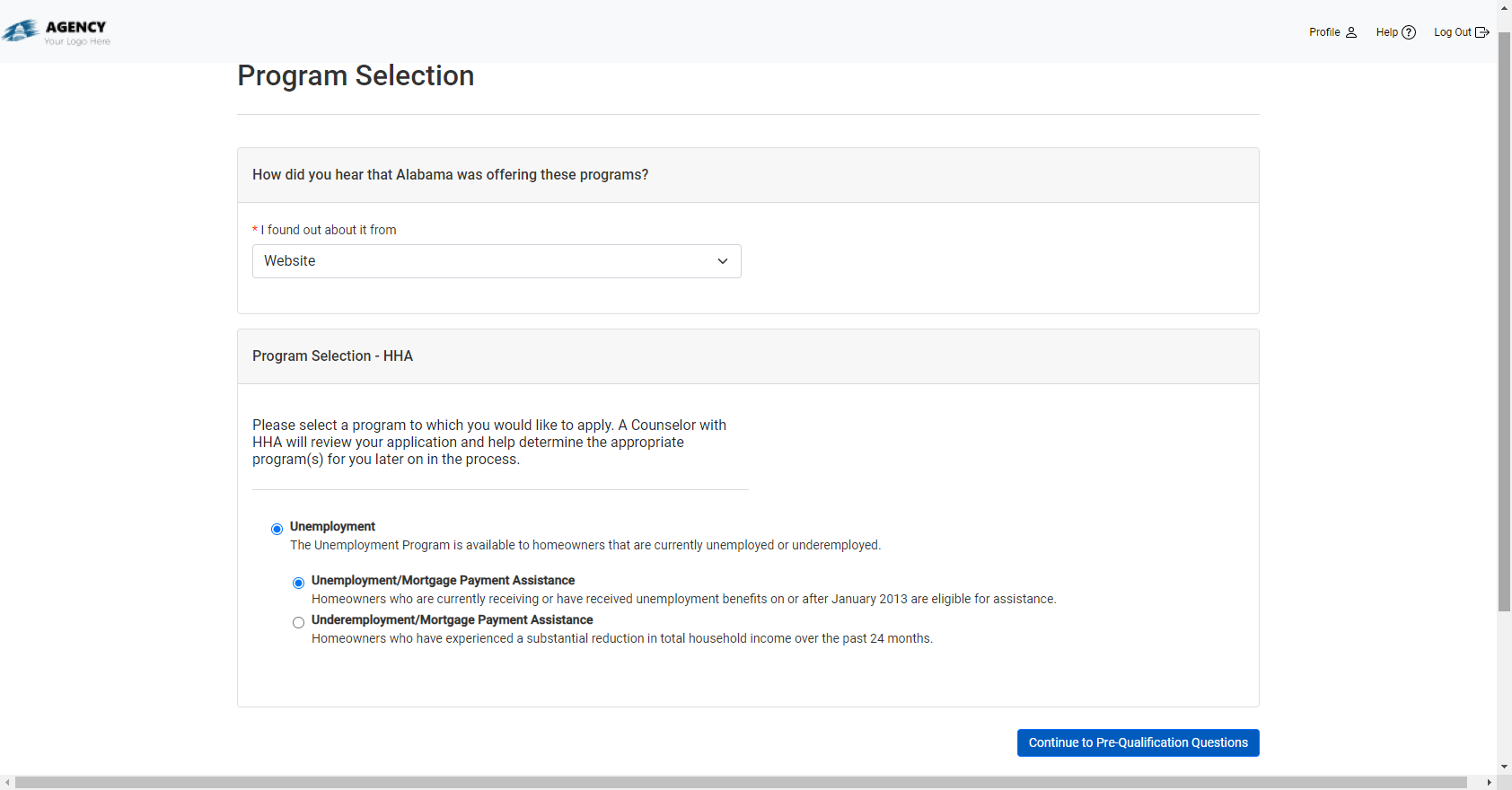Screen dimensions: 1512x790
Task: Click the Underemployment/Mortgage Payment Assistance label text
Action: (x=452, y=619)
